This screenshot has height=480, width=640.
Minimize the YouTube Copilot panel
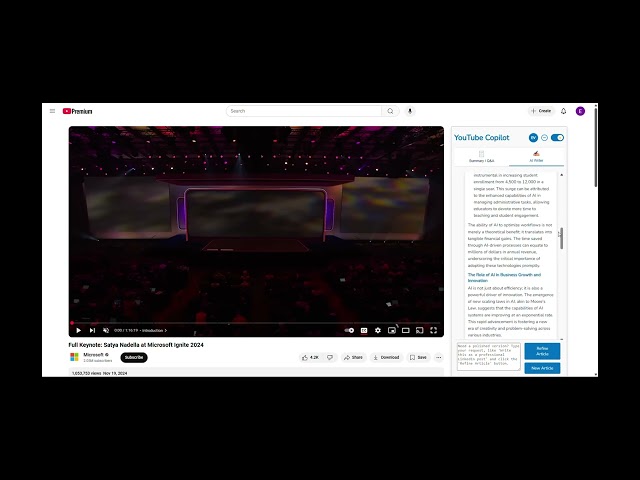(544, 138)
